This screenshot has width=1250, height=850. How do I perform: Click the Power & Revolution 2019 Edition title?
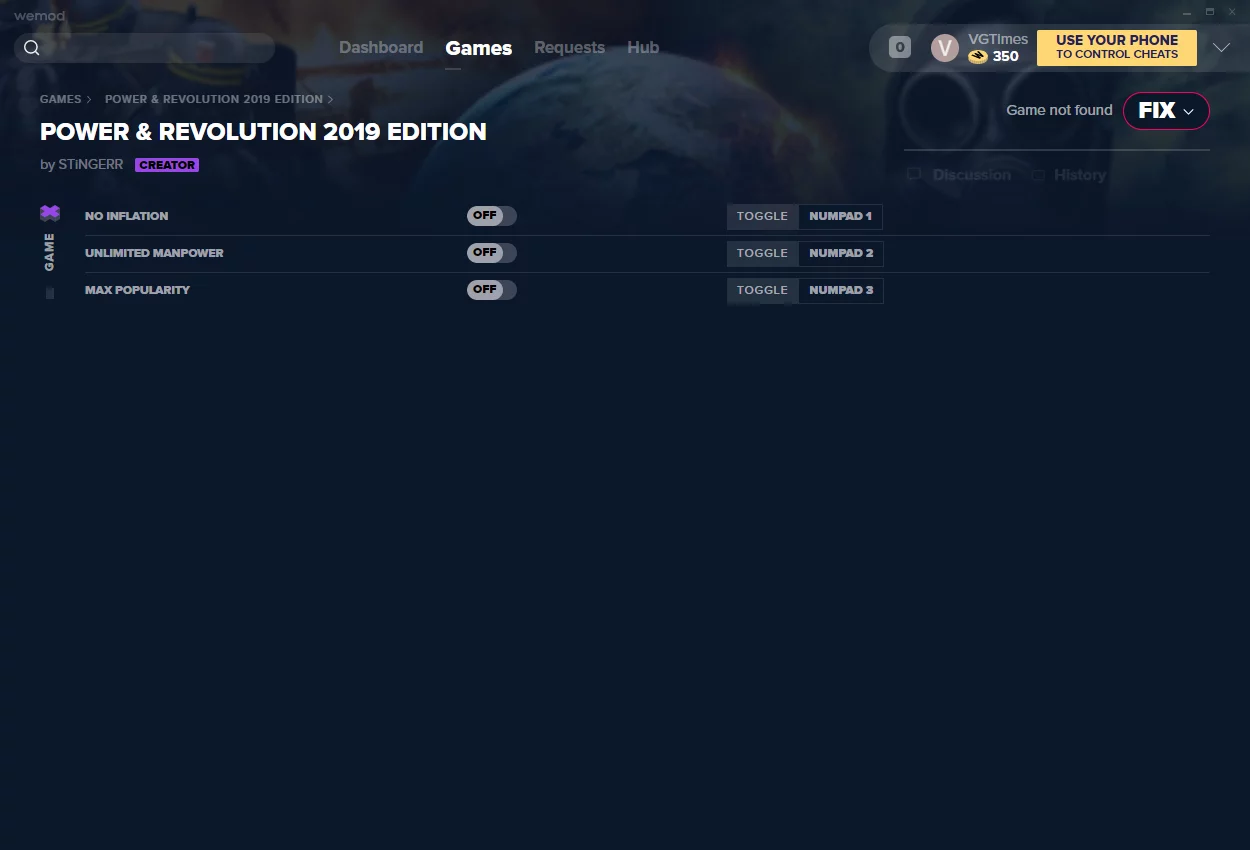tap(263, 132)
